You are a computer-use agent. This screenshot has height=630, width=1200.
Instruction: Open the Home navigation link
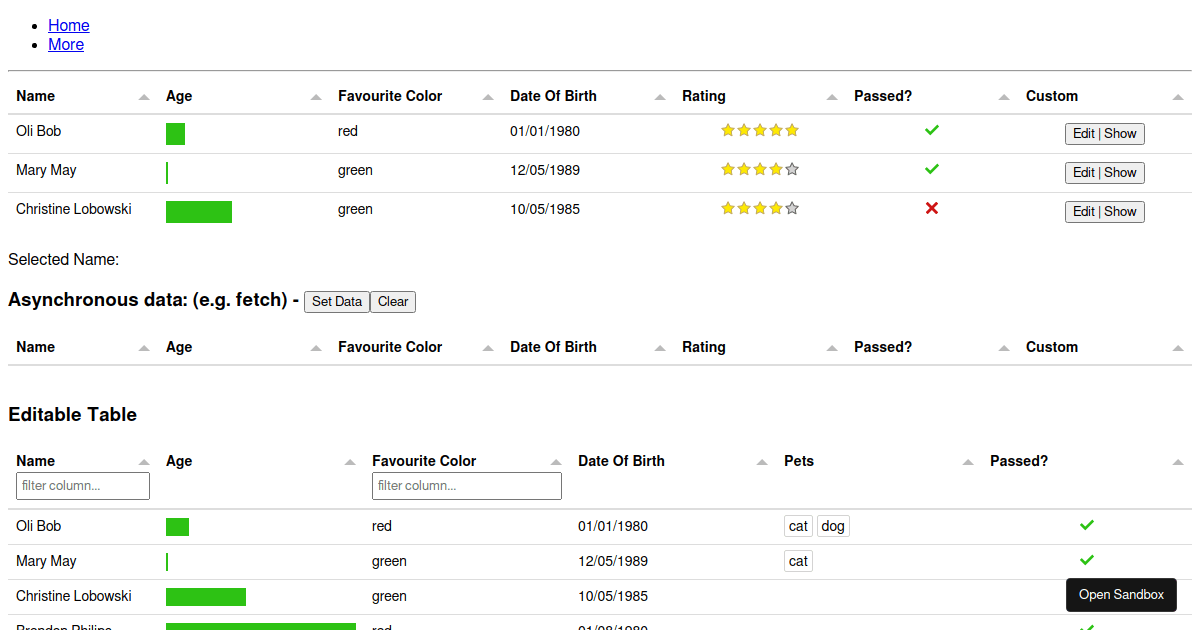tap(68, 25)
